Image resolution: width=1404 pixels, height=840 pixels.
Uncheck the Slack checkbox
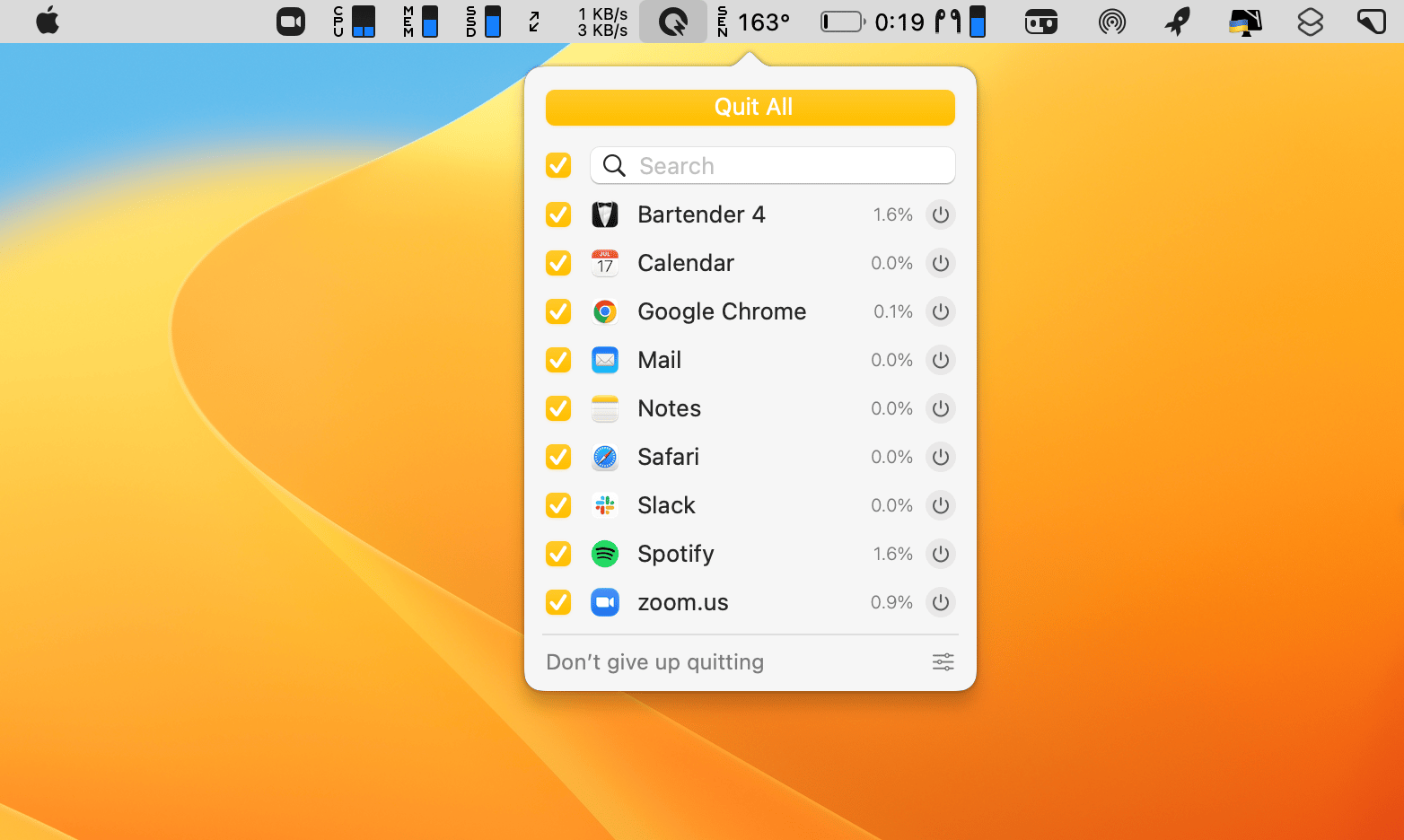pyautogui.click(x=558, y=505)
